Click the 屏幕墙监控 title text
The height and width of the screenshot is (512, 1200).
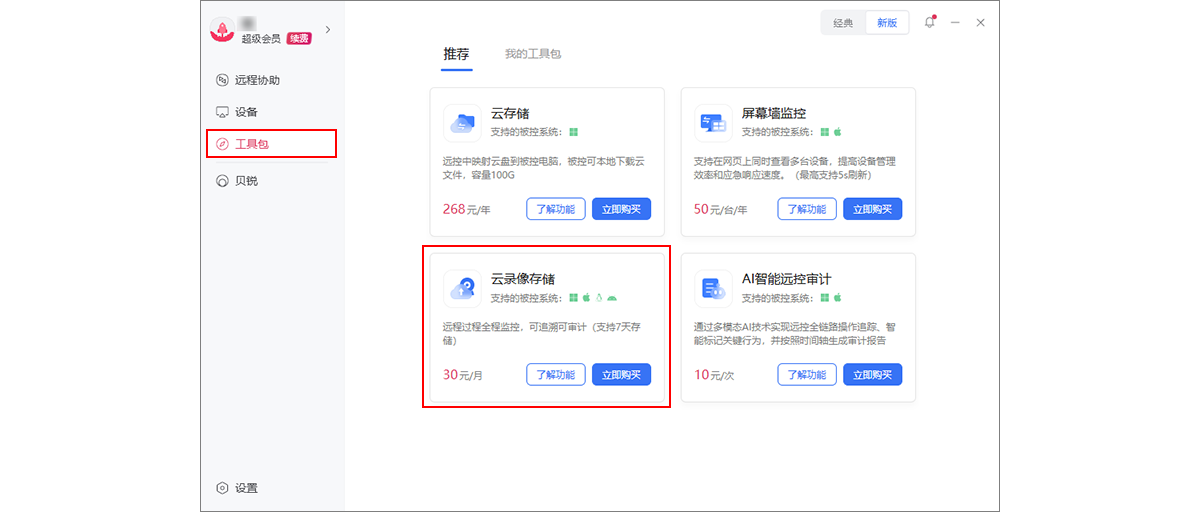(x=774, y=113)
